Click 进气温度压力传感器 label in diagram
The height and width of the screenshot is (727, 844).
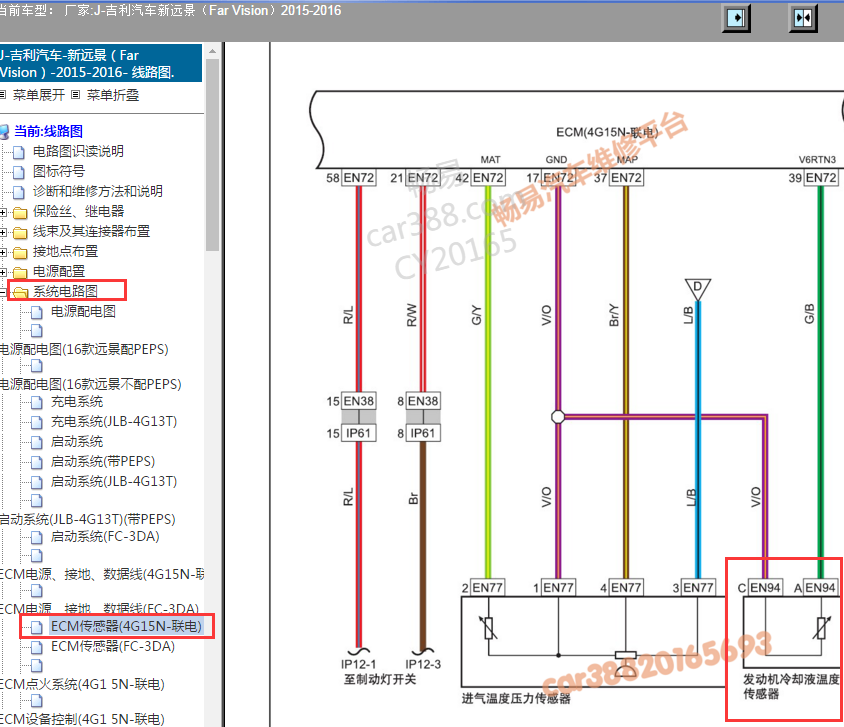point(516,698)
